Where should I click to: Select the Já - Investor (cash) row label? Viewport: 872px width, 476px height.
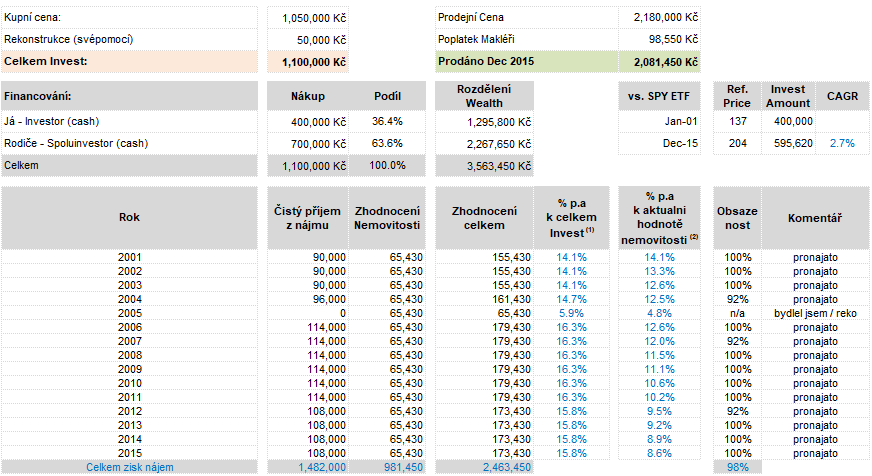click(129, 121)
